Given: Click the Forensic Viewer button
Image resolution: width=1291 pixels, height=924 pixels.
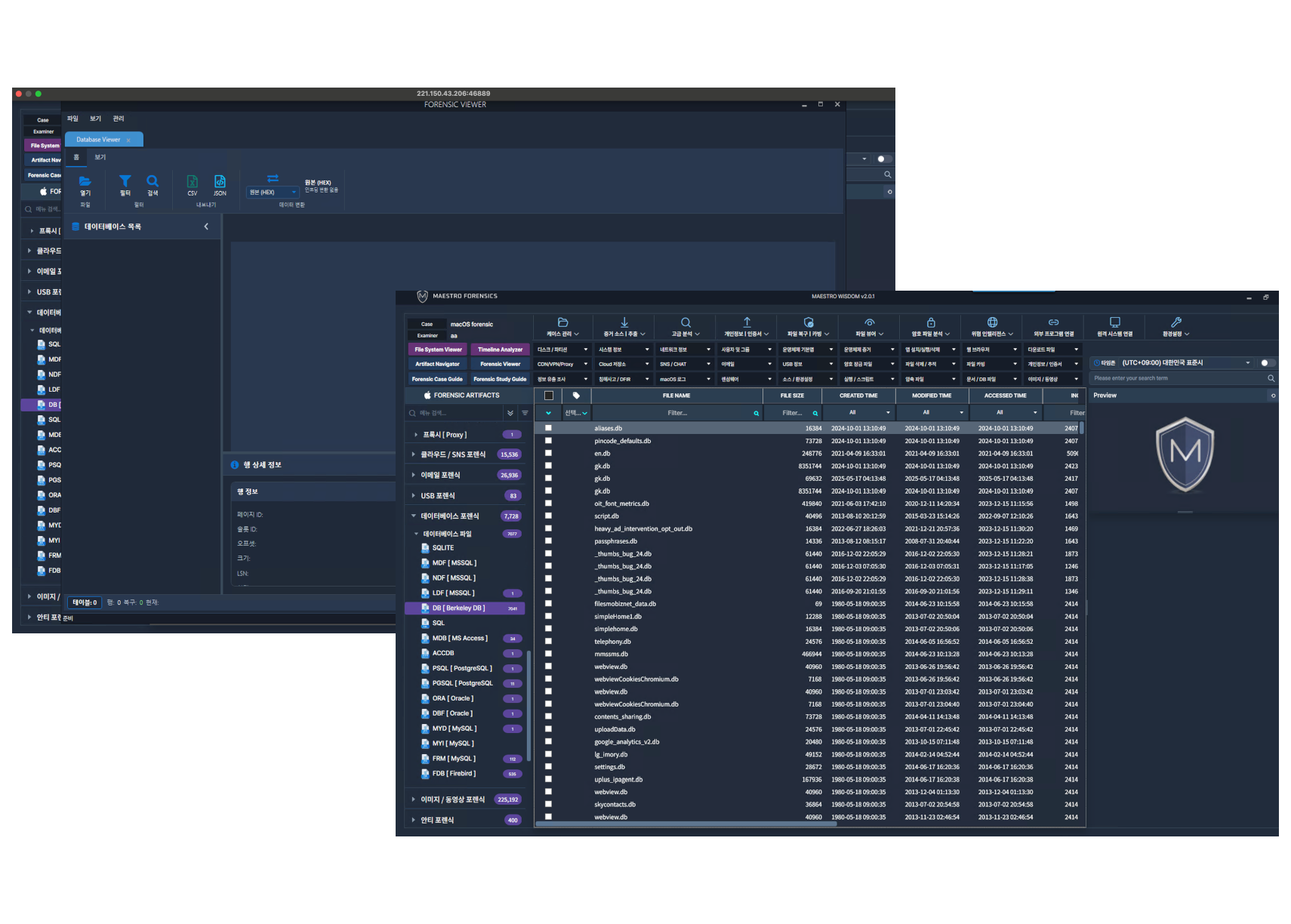Looking at the screenshot, I should [500, 364].
